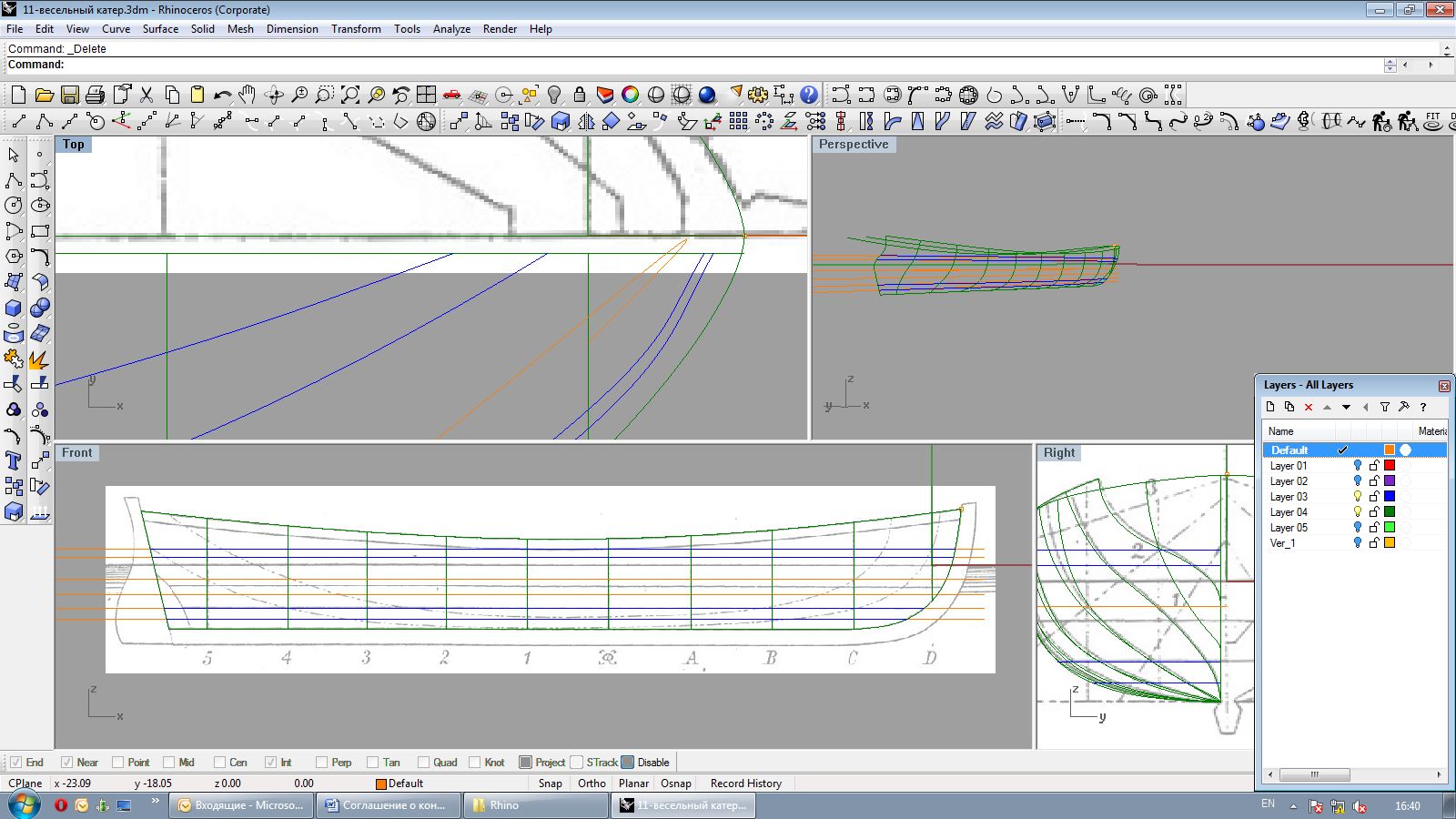Toggle the End osnap checkbox
Viewport: 1456px width, 819px height.
[x=16, y=763]
